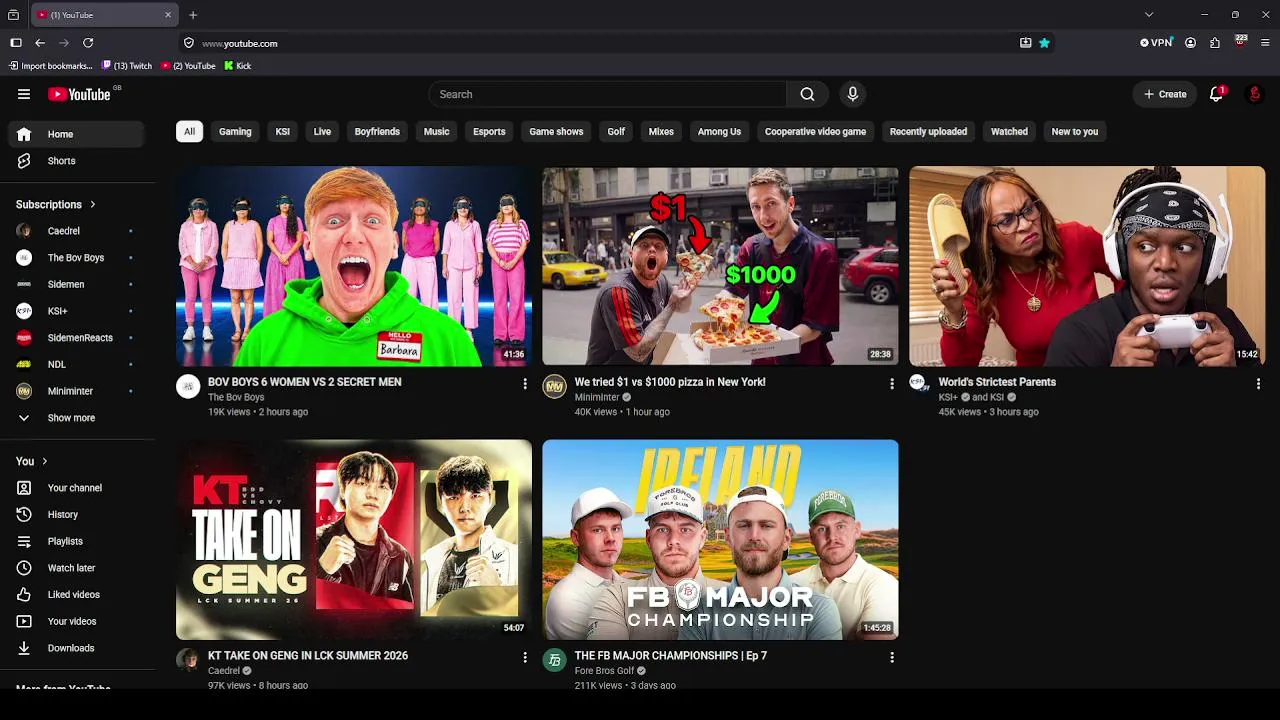Open the Sidemen subscription
This screenshot has width=1280, height=720.
click(x=78, y=284)
